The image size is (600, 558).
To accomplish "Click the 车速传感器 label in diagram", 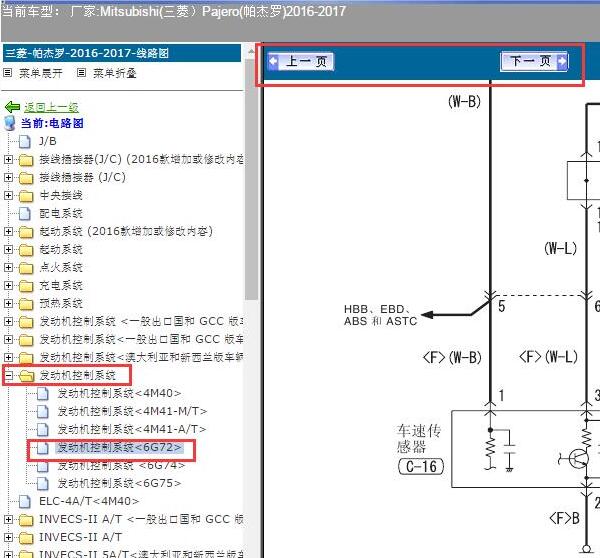I will click(419, 439).
